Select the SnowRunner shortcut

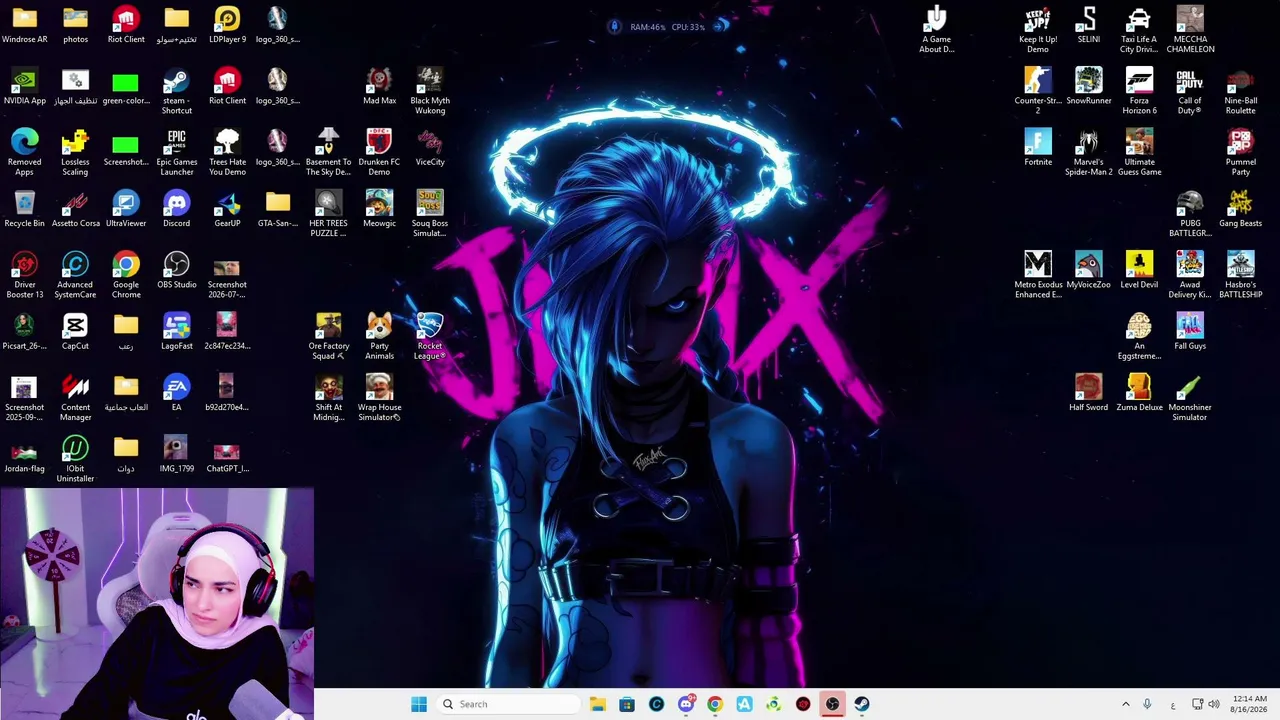tap(1088, 87)
